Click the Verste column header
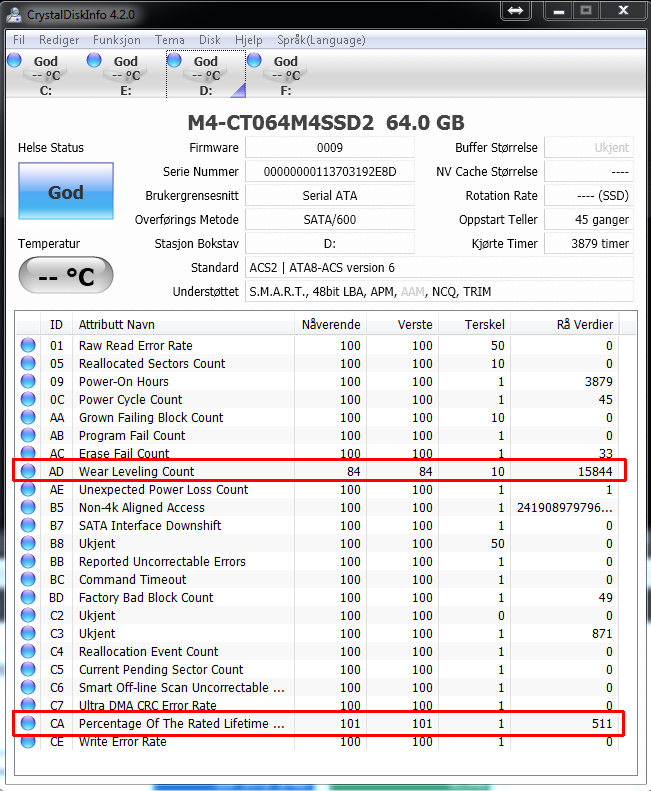This screenshot has height=791, width=651. pos(403,324)
